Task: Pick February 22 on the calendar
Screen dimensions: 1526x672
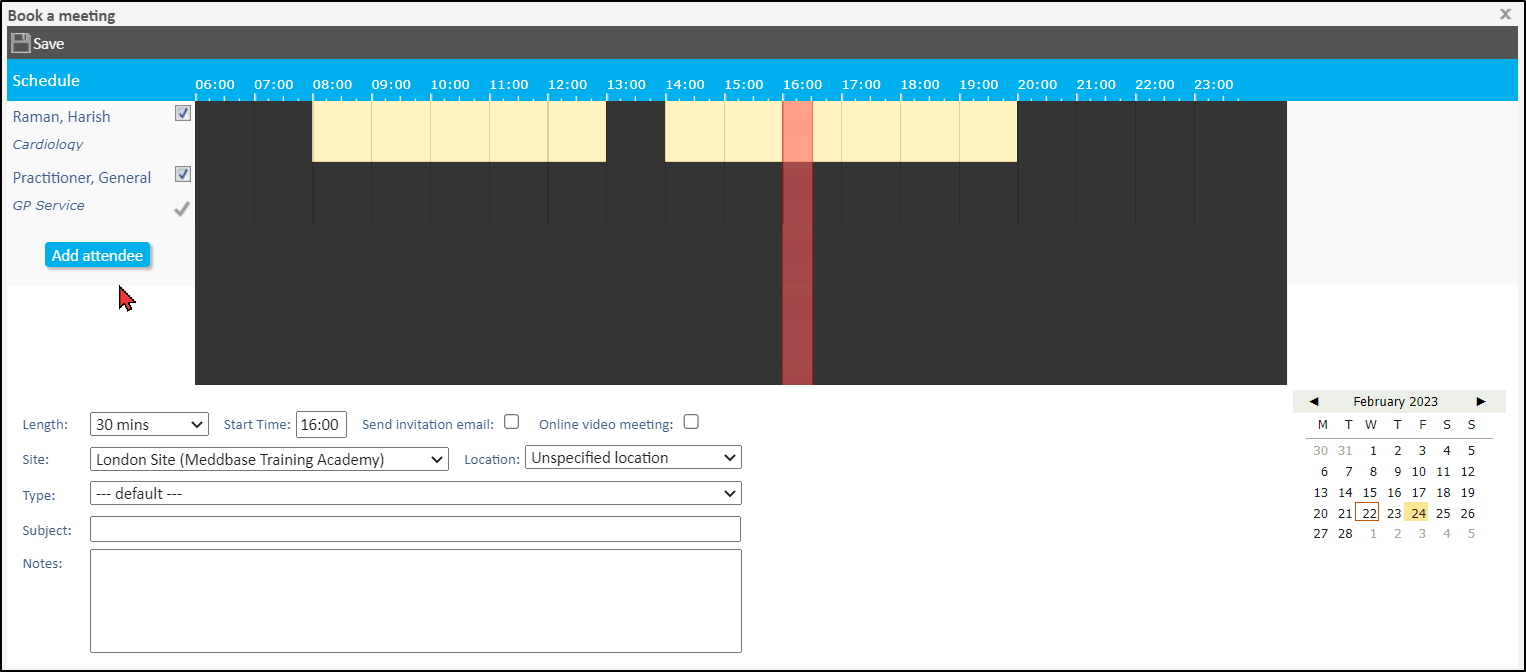Action: pos(1368,513)
